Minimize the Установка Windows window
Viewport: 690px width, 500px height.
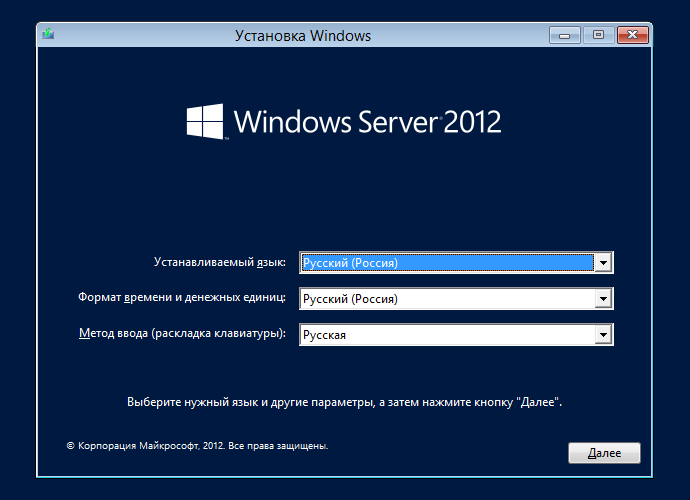click(565, 35)
